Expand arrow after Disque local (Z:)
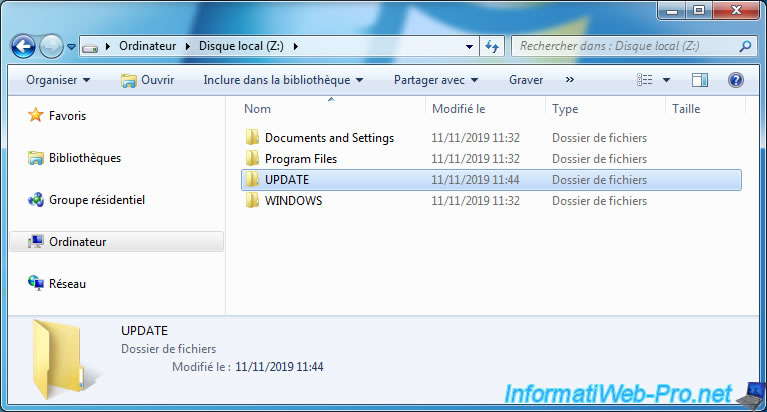 [x=295, y=46]
